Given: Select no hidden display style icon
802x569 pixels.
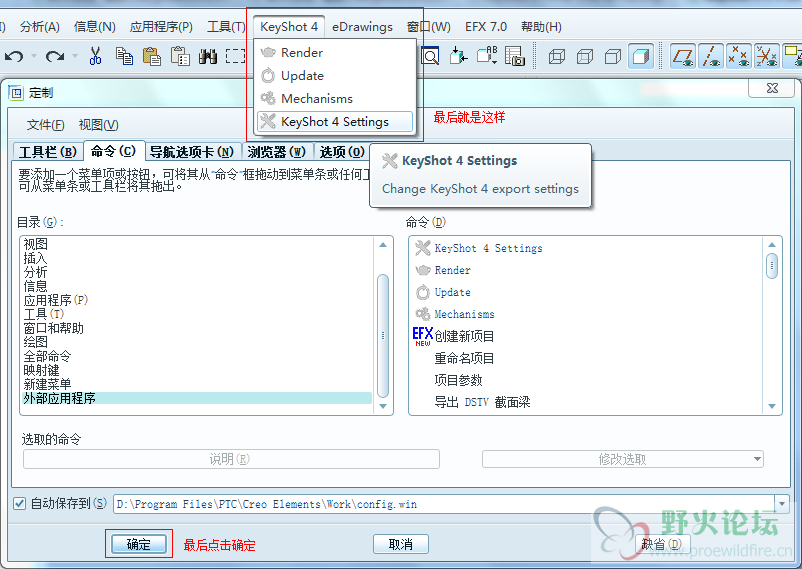Looking at the screenshot, I should 613,56.
